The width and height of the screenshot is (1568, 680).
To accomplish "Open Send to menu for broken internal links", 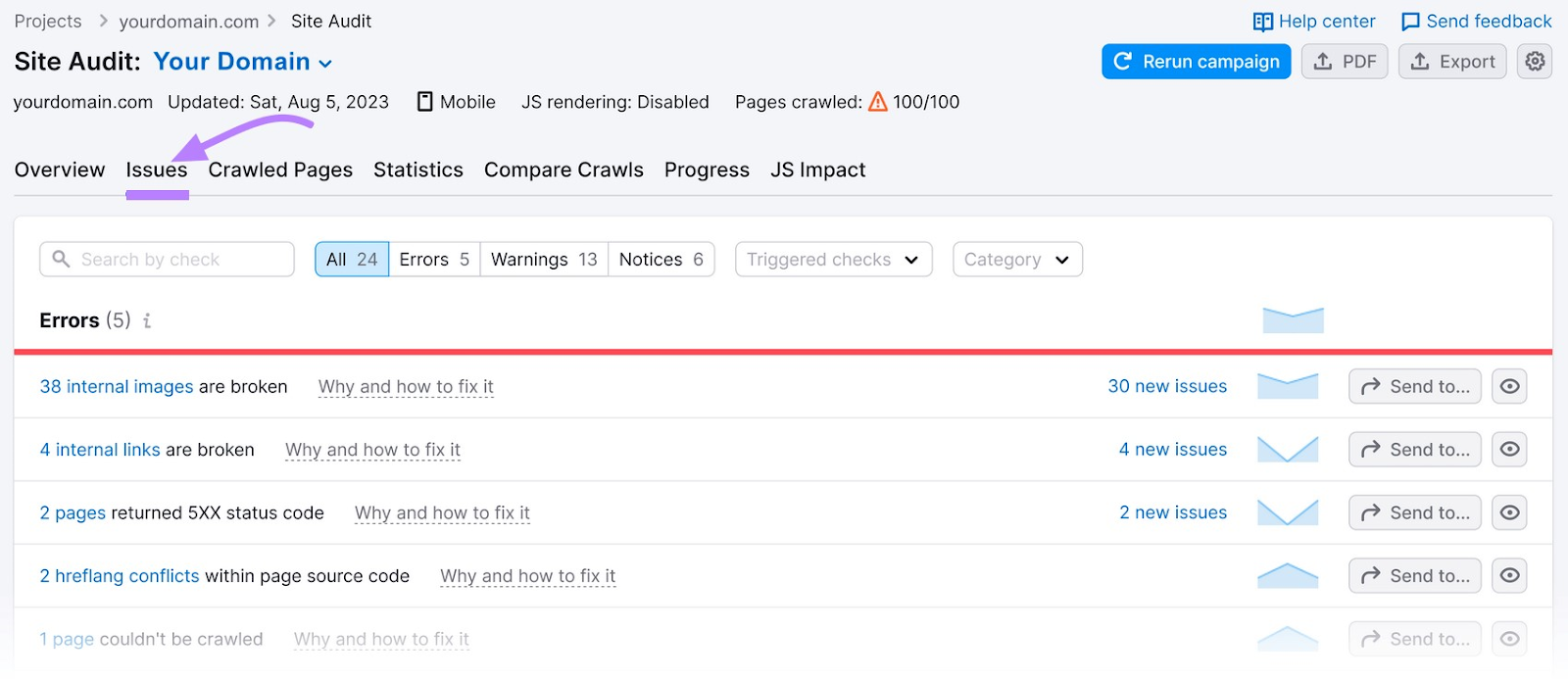I will (1414, 449).
